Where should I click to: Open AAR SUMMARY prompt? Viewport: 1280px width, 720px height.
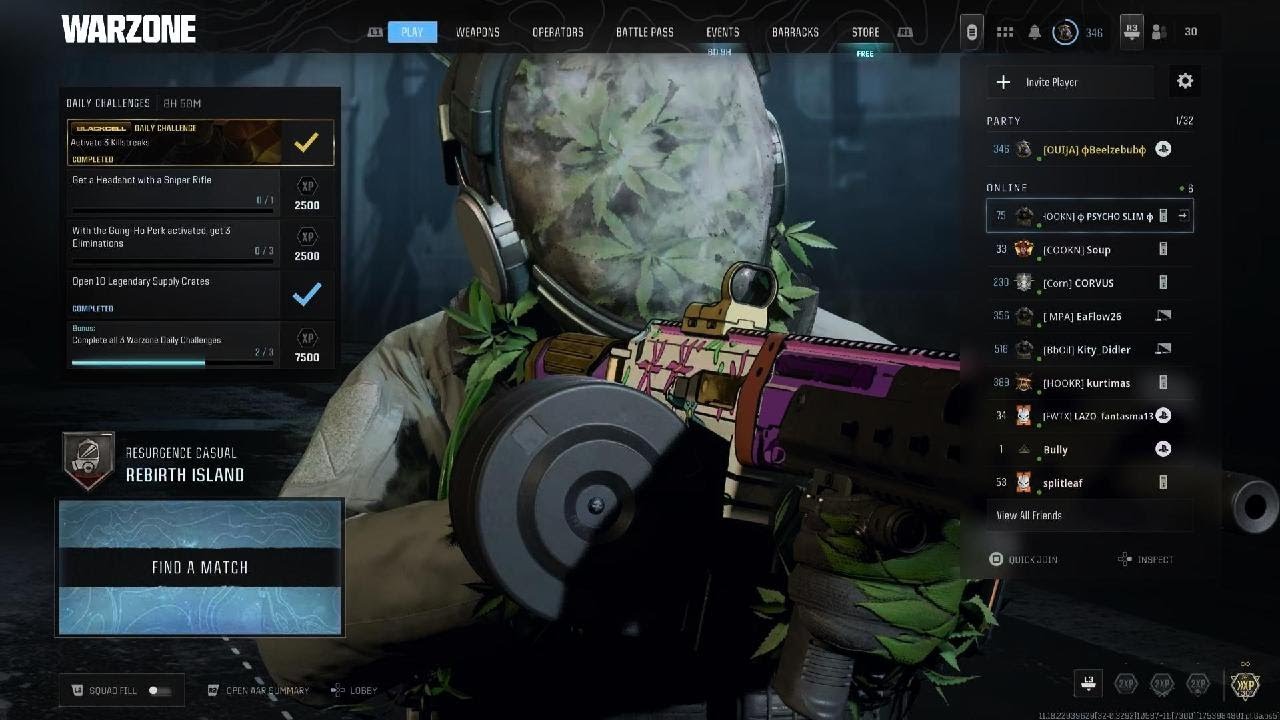(x=259, y=691)
